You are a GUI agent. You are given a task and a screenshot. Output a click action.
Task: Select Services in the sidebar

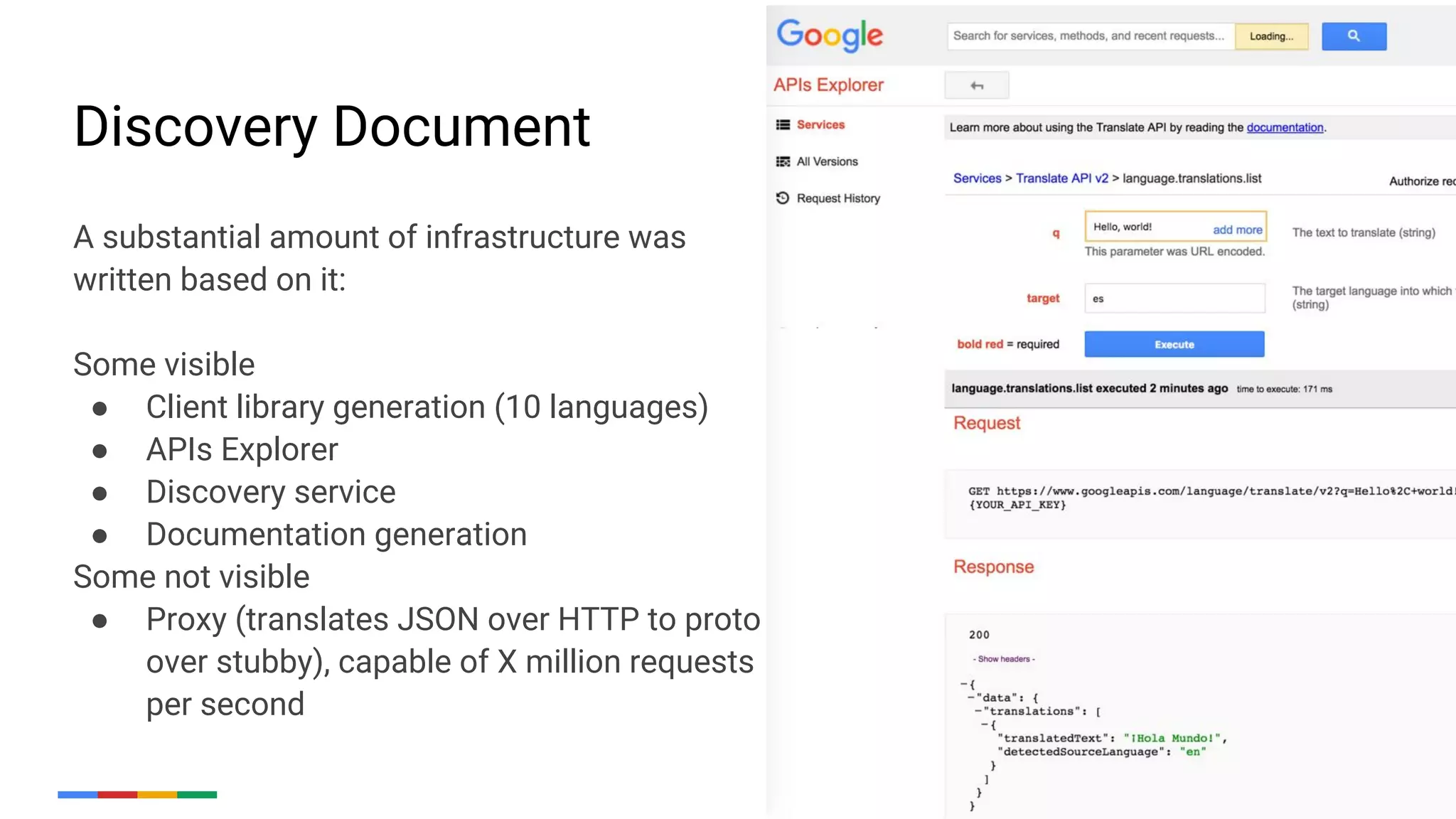tap(820, 124)
